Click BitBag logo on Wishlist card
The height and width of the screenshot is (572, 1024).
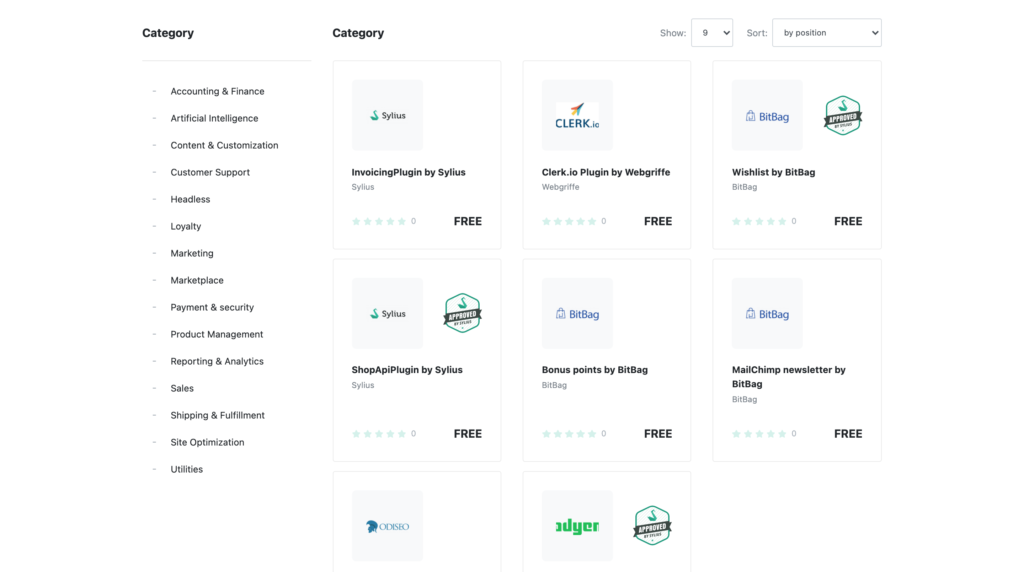tap(767, 116)
